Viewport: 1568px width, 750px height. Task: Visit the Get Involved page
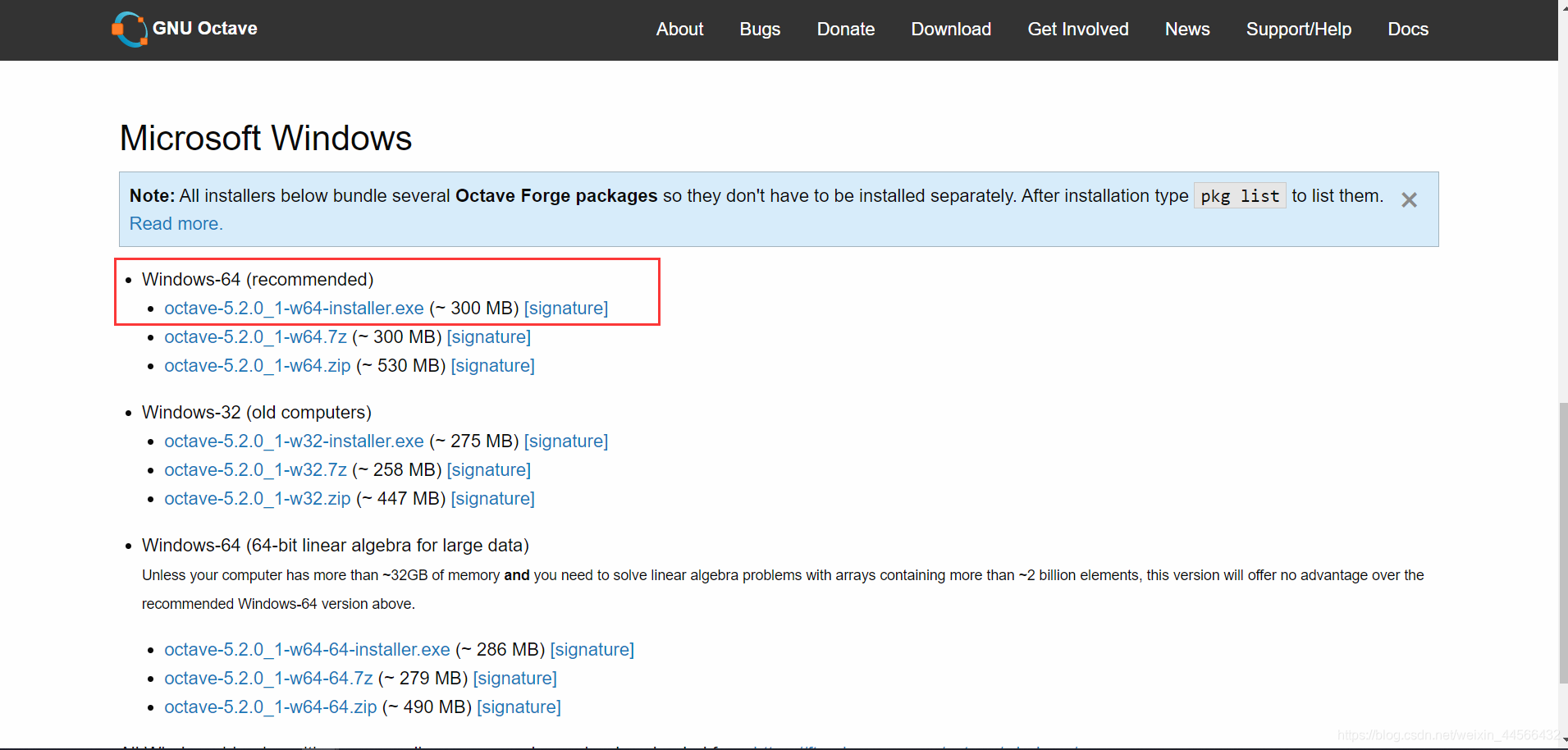1077,29
